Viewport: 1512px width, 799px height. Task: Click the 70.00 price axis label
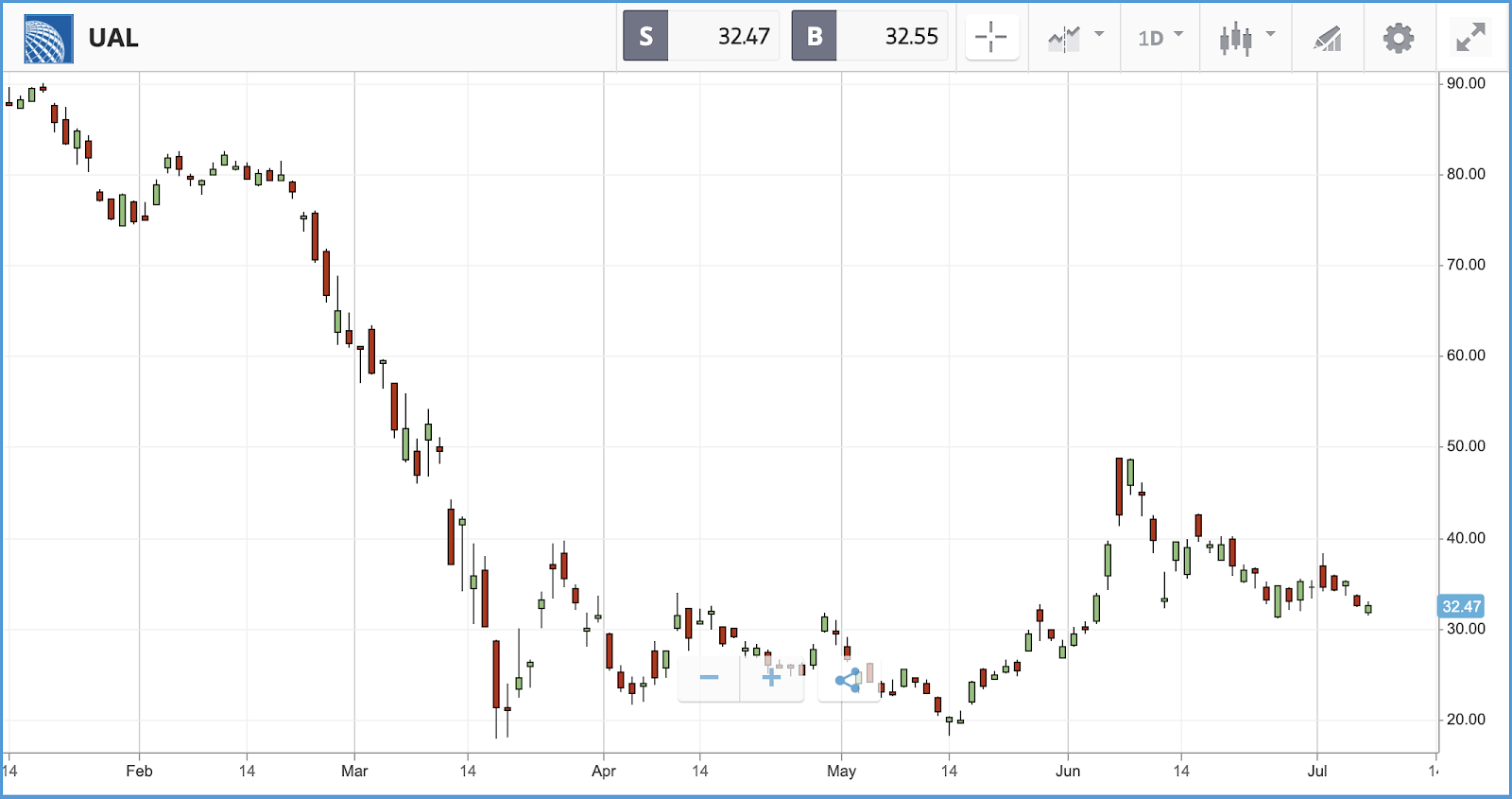(1466, 265)
